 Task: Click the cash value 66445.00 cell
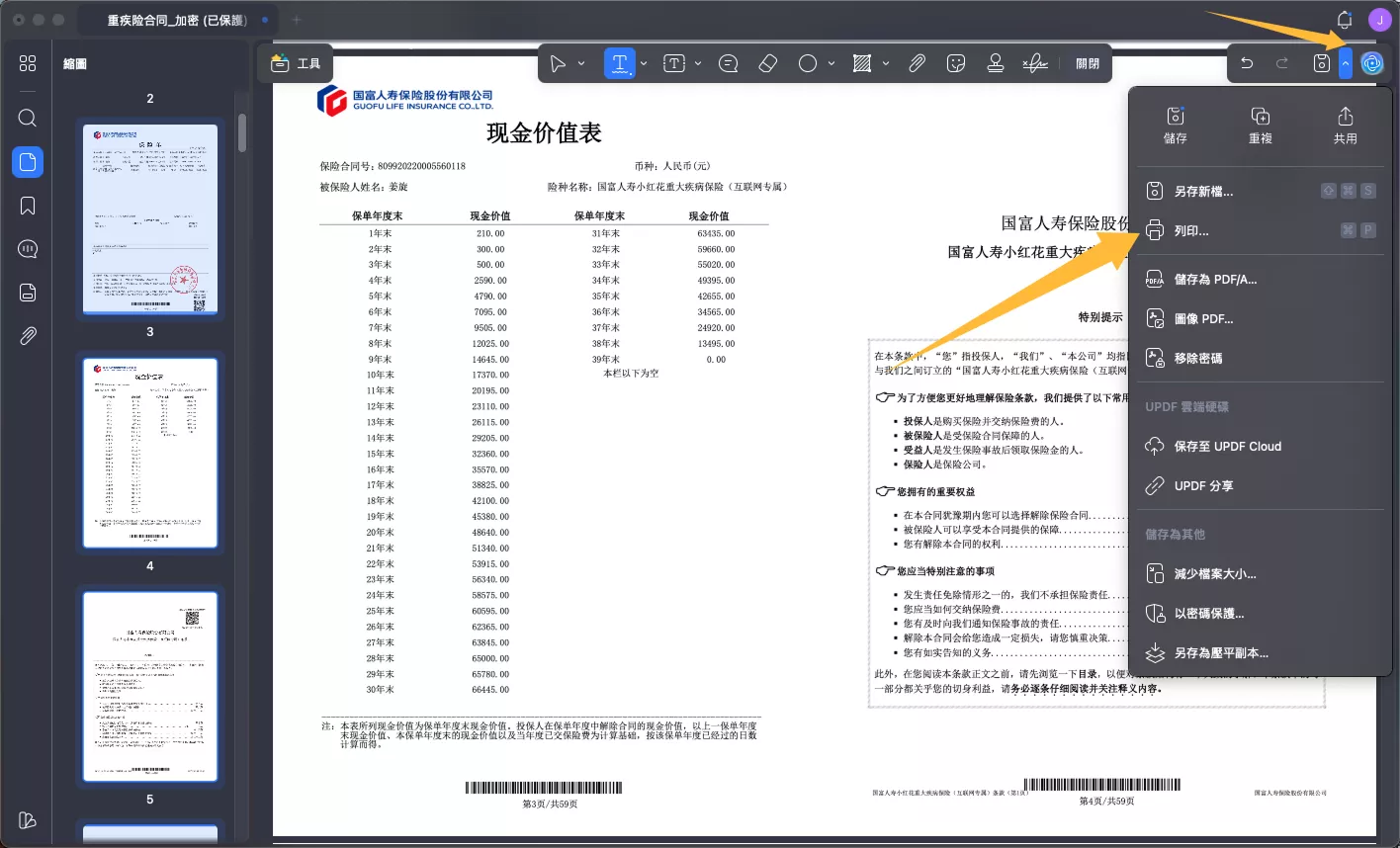pyautogui.click(x=490, y=690)
